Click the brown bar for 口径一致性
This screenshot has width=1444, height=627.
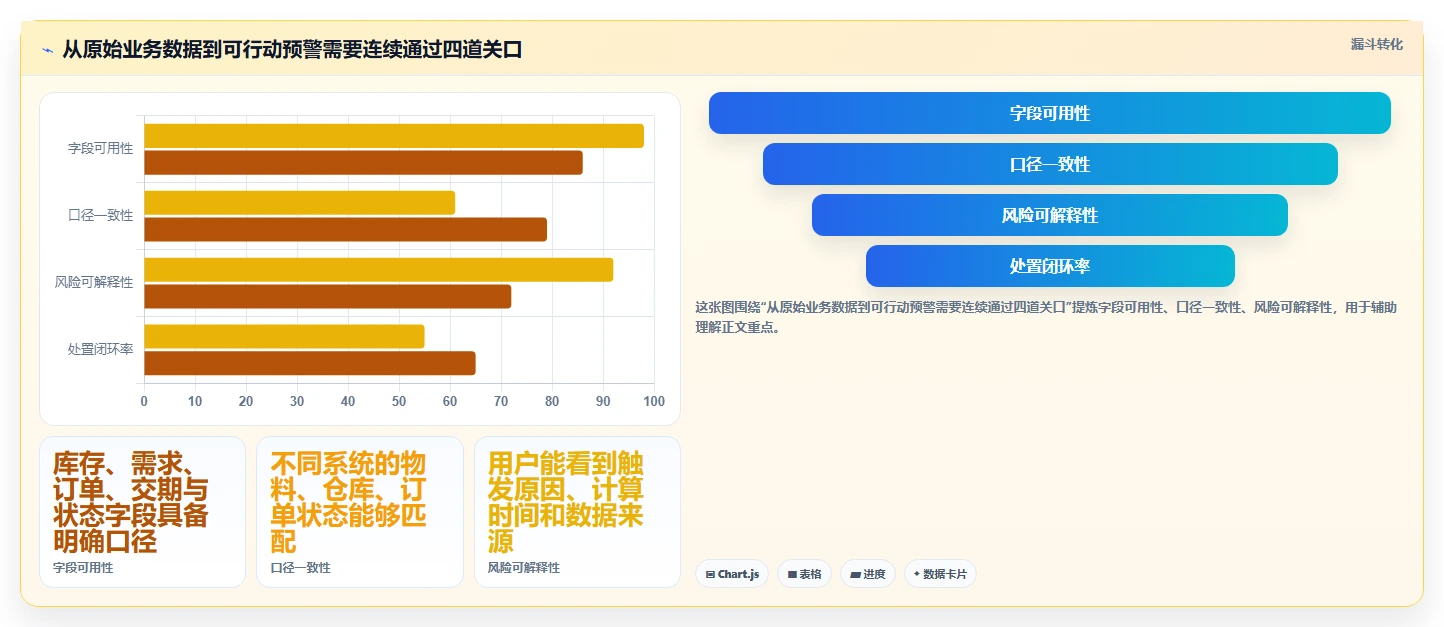(x=345, y=229)
